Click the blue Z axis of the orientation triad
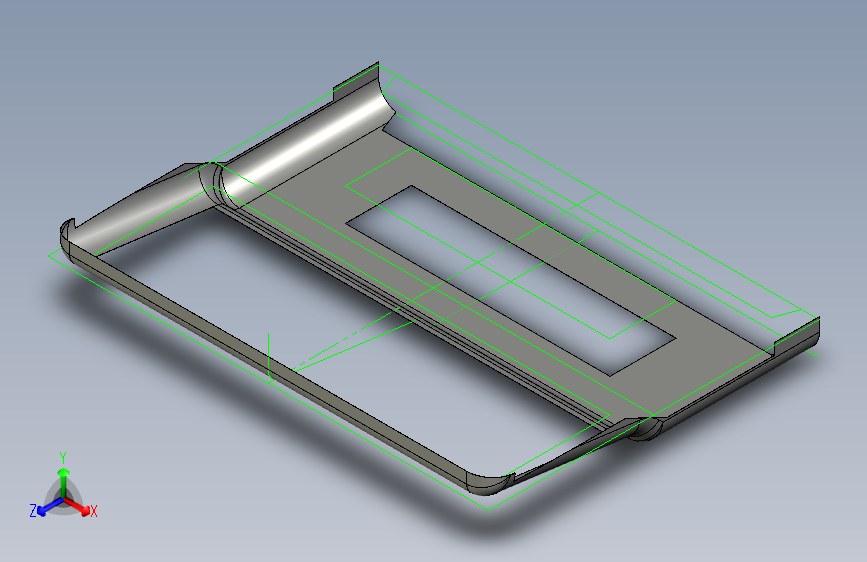The width and height of the screenshot is (867, 562). point(50,507)
